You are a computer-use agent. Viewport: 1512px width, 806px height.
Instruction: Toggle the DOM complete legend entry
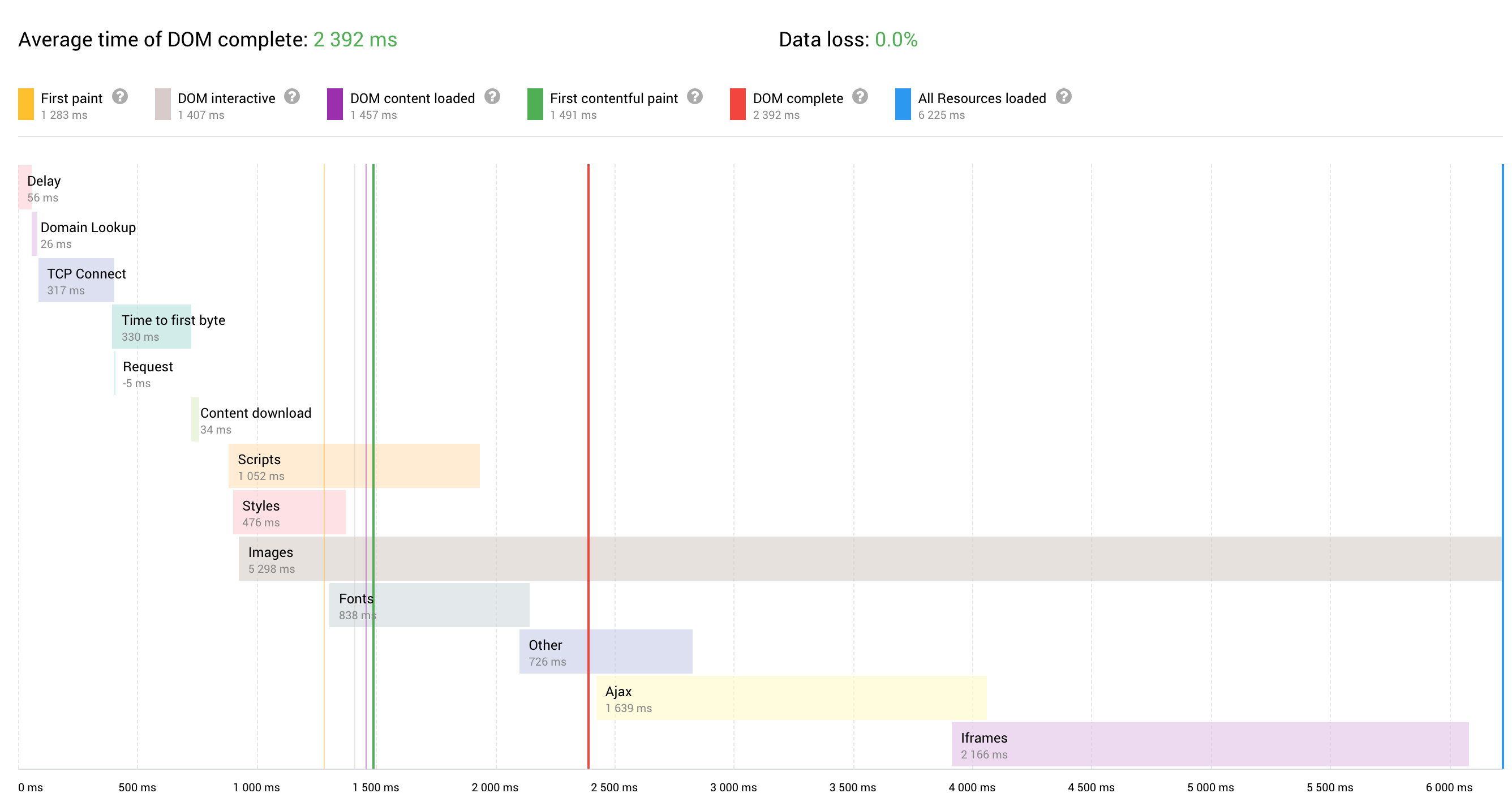tap(798, 98)
